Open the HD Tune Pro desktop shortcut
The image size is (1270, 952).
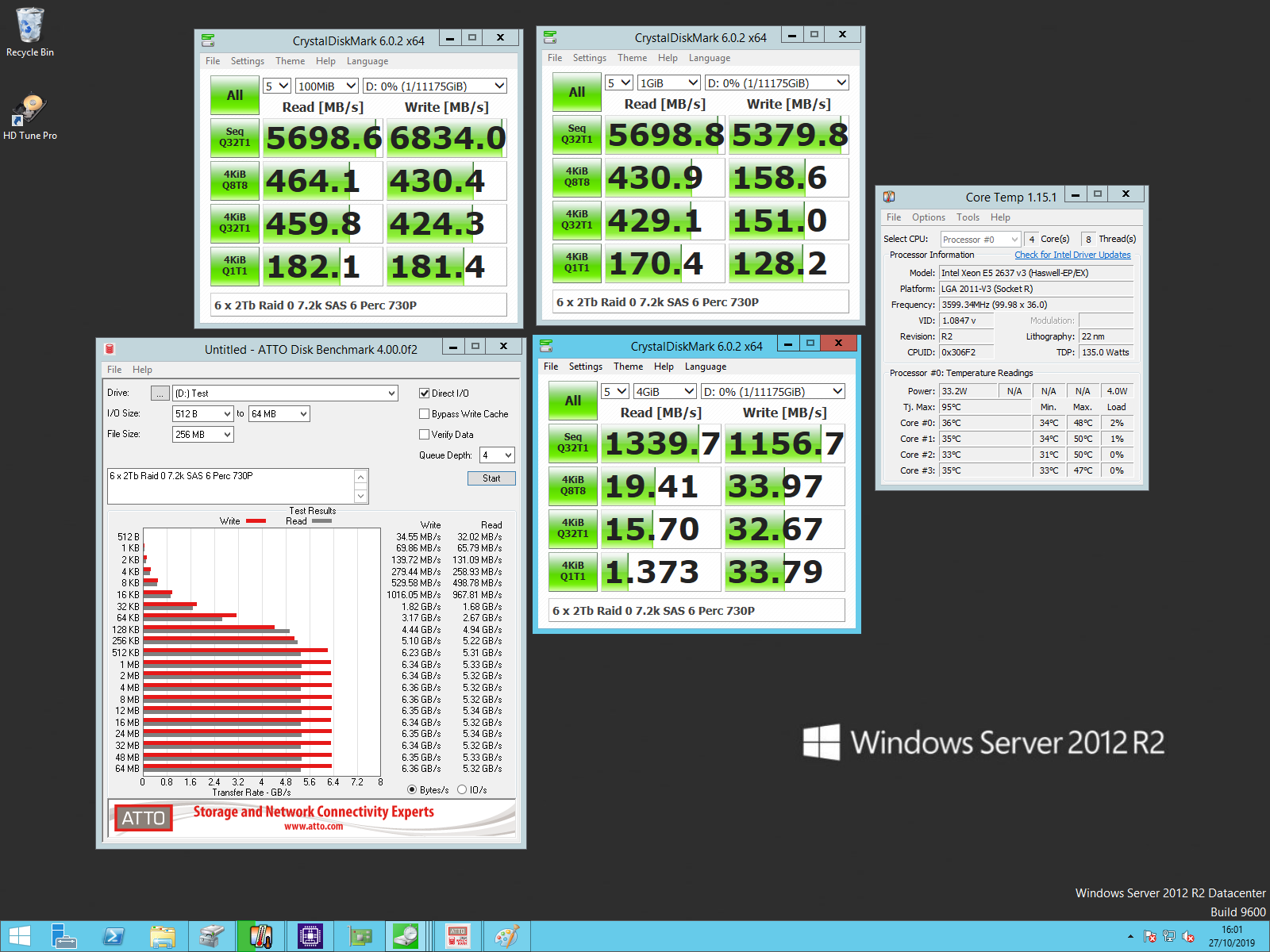30,117
